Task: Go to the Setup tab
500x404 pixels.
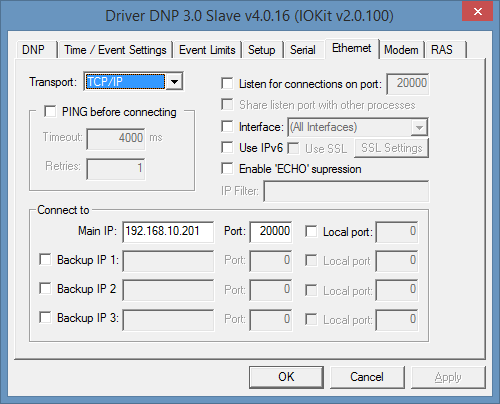Action: [x=262, y=50]
